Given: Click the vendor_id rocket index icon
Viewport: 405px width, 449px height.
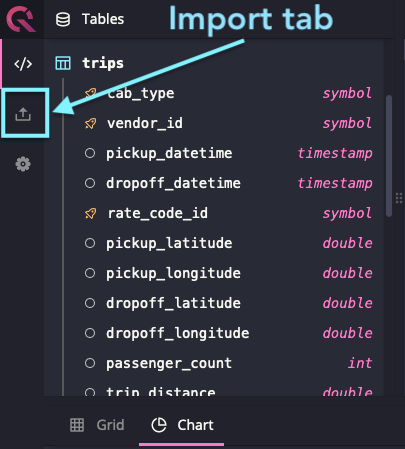Looking at the screenshot, I should tap(90, 123).
